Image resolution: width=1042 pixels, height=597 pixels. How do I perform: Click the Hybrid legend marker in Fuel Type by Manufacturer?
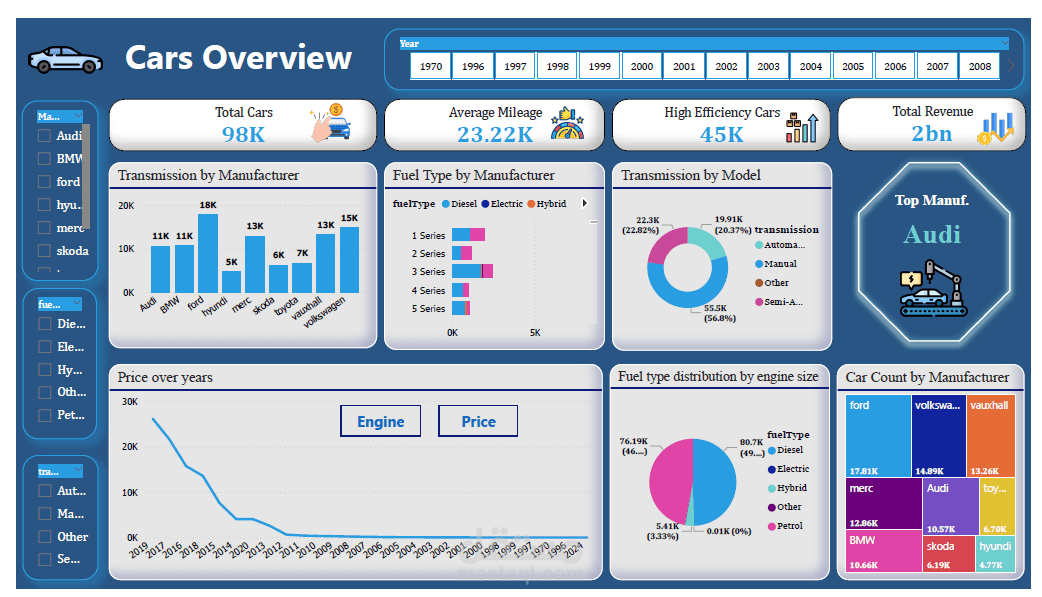pyautogui.click(x=532, y=204)
